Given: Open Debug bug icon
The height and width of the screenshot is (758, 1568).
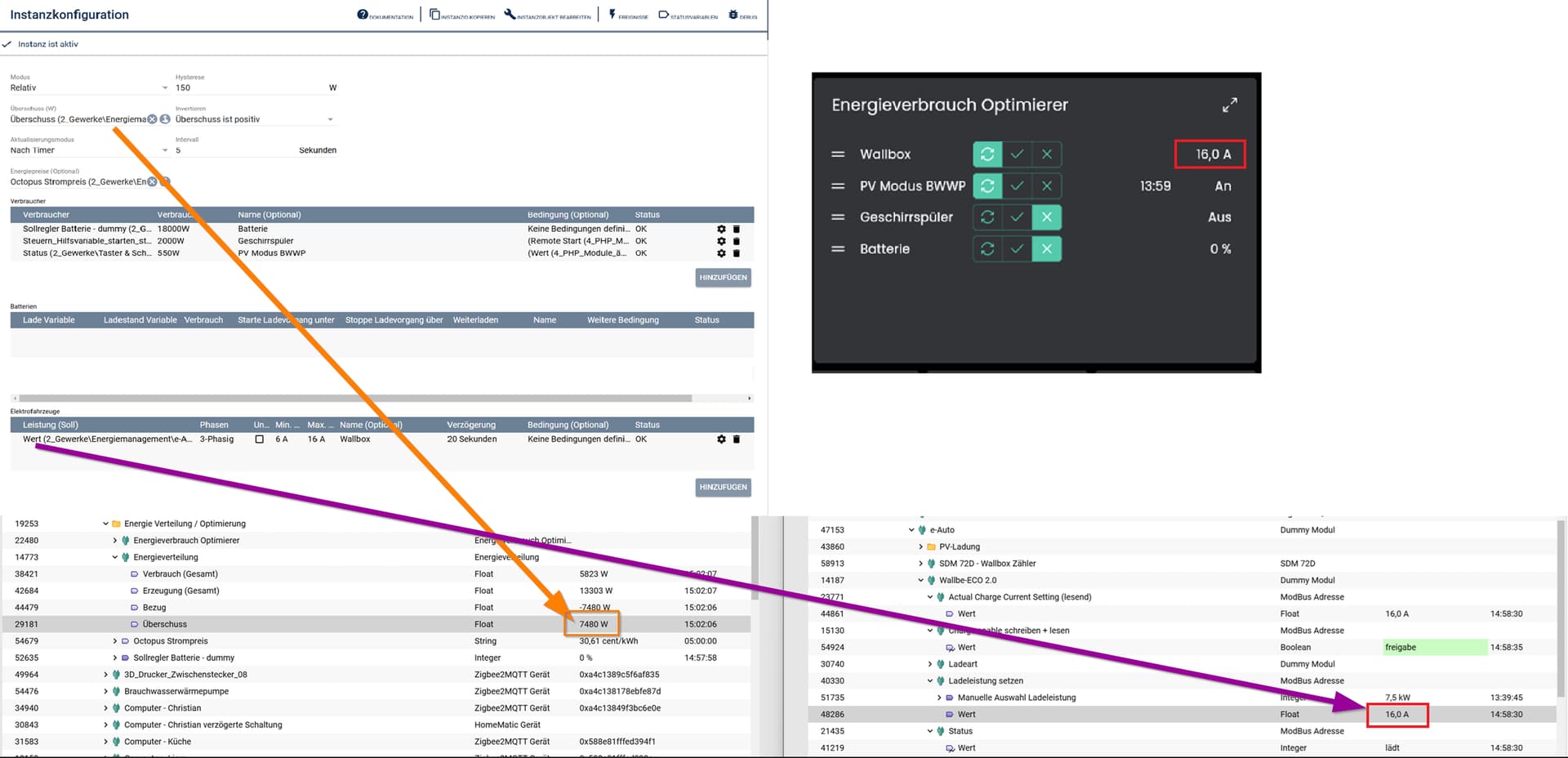Looking at the screenshot, I should pos(733,15).
